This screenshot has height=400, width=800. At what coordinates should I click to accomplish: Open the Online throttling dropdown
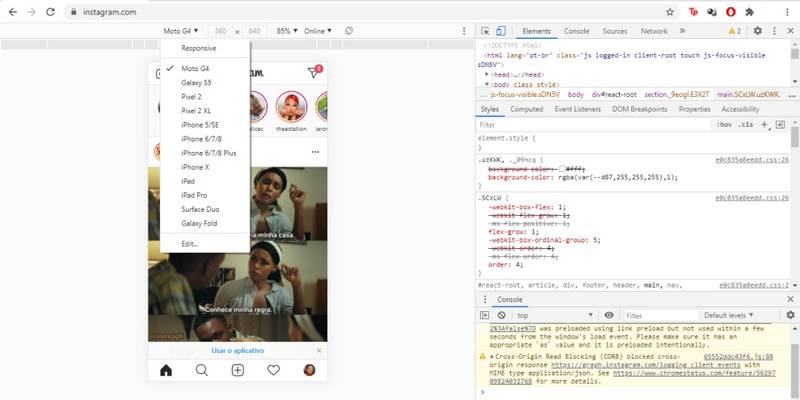[317, 31]
